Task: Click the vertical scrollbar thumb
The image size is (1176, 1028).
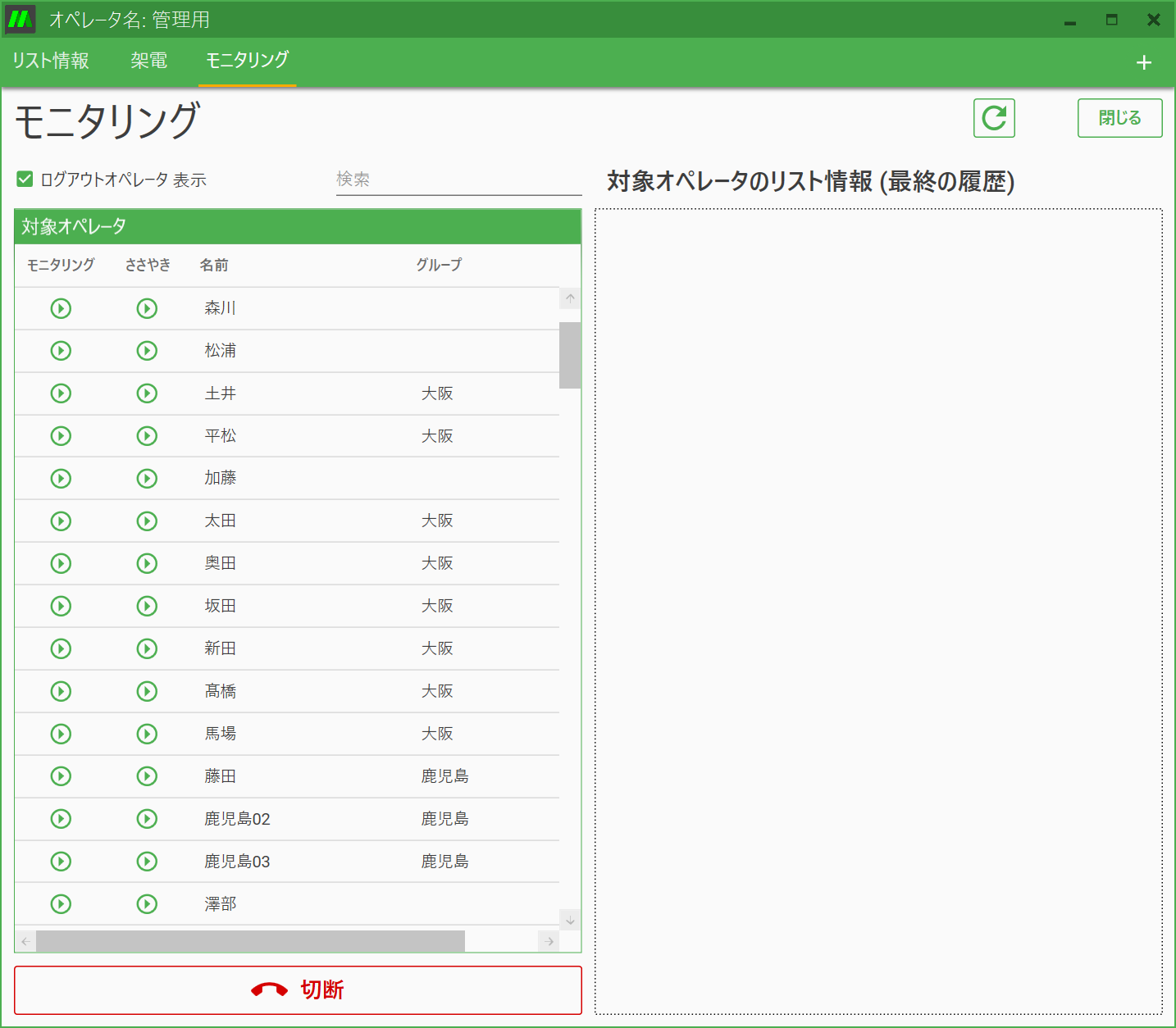Action: [570, 355]
